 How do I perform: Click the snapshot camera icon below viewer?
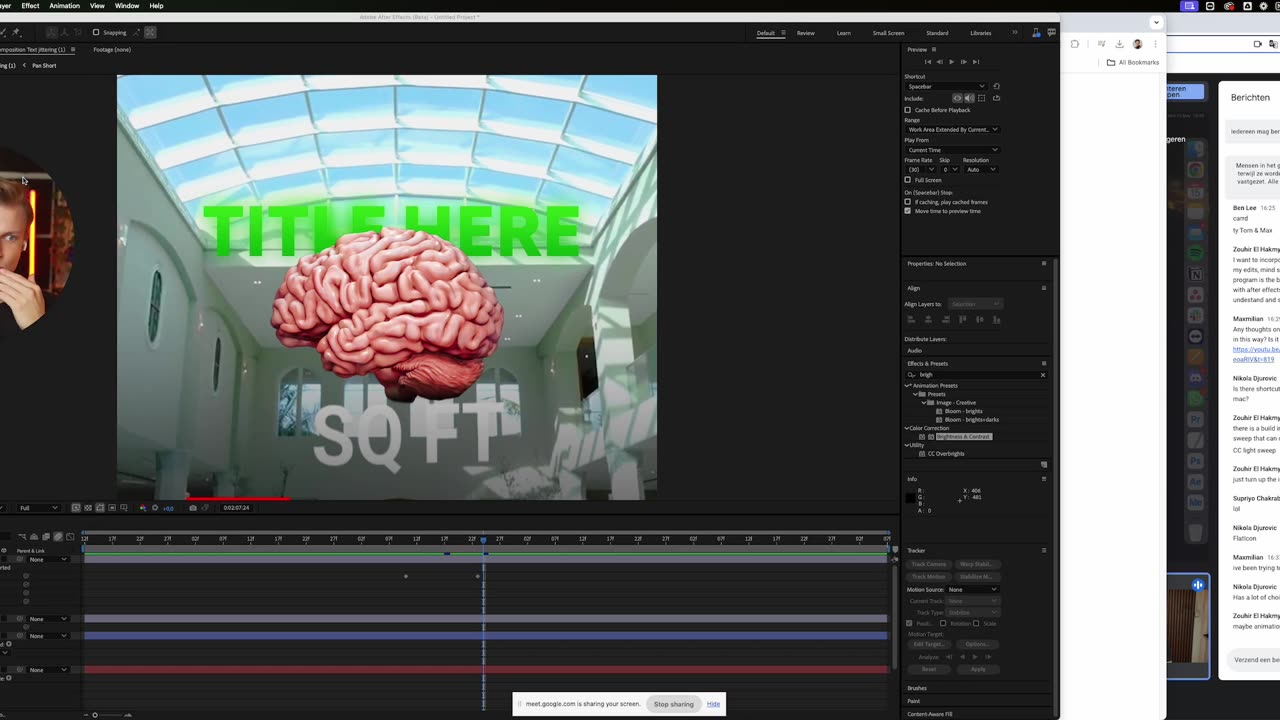pos(193,508)
